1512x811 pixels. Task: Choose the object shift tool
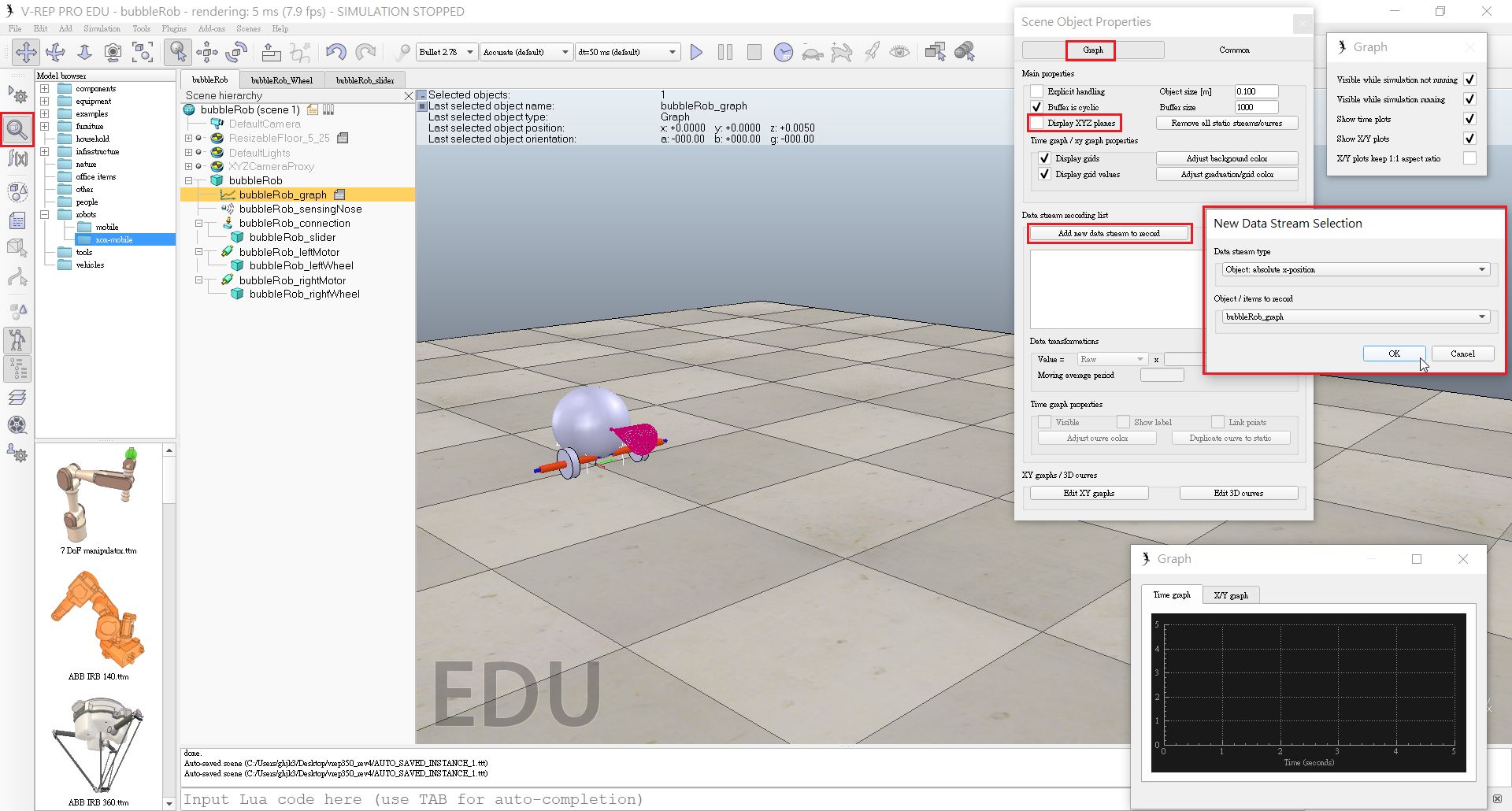click(207, 52)
